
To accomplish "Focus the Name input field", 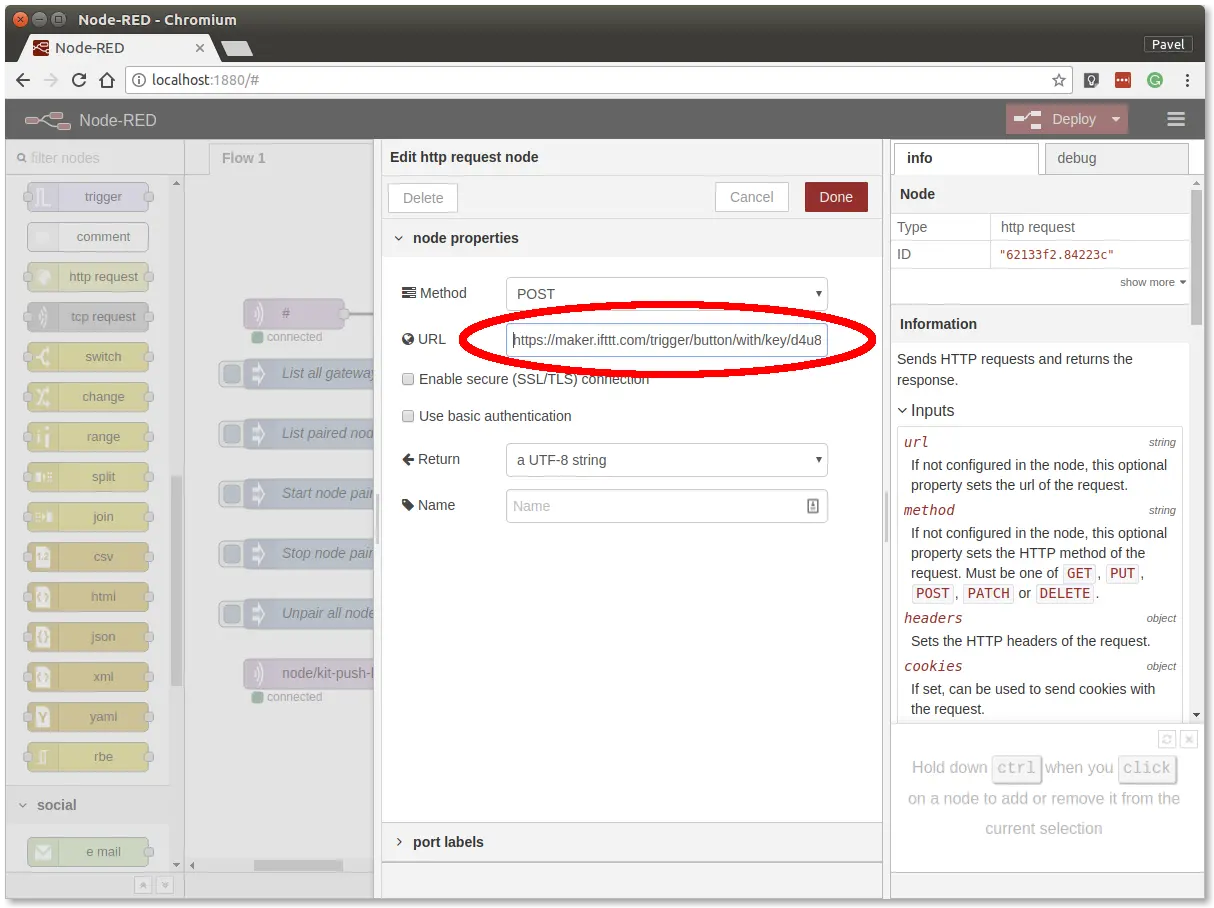I will [667, 506].
